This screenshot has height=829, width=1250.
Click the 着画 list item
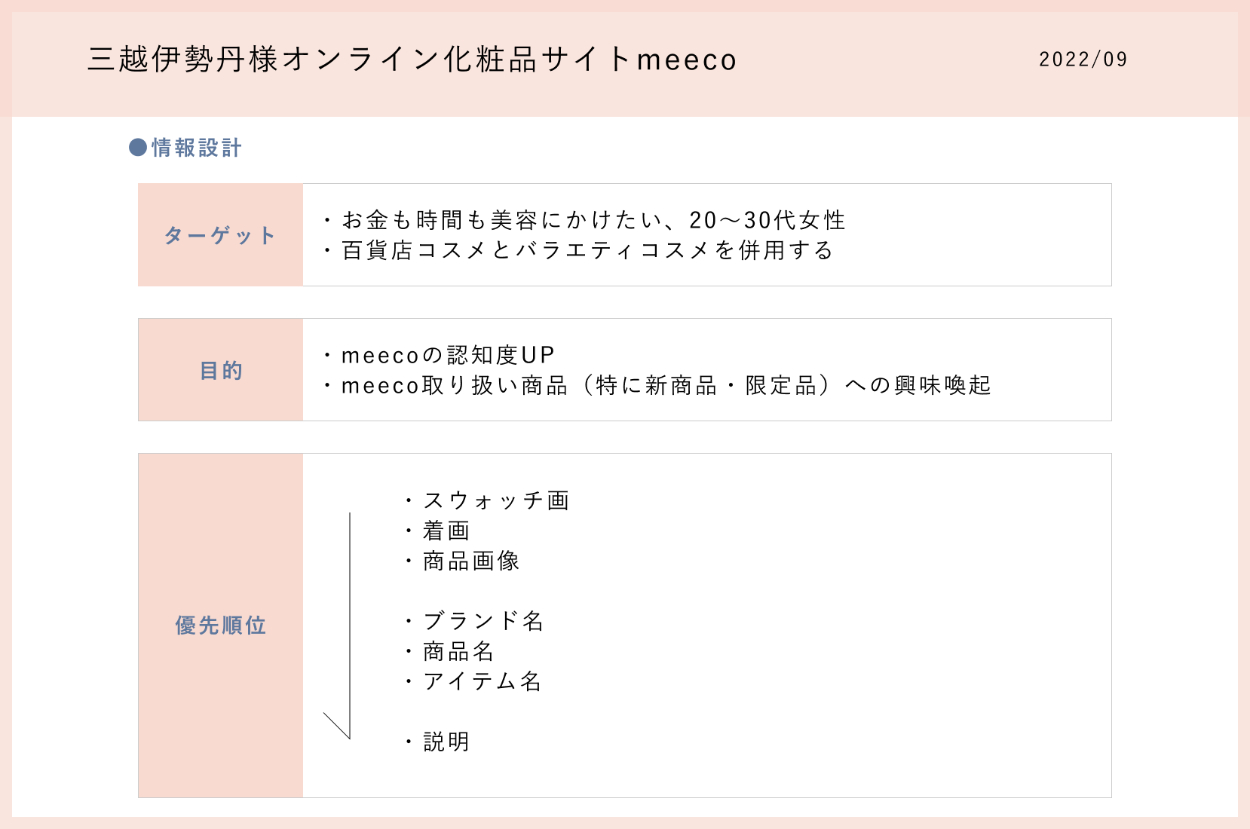(x=445, y=531)
